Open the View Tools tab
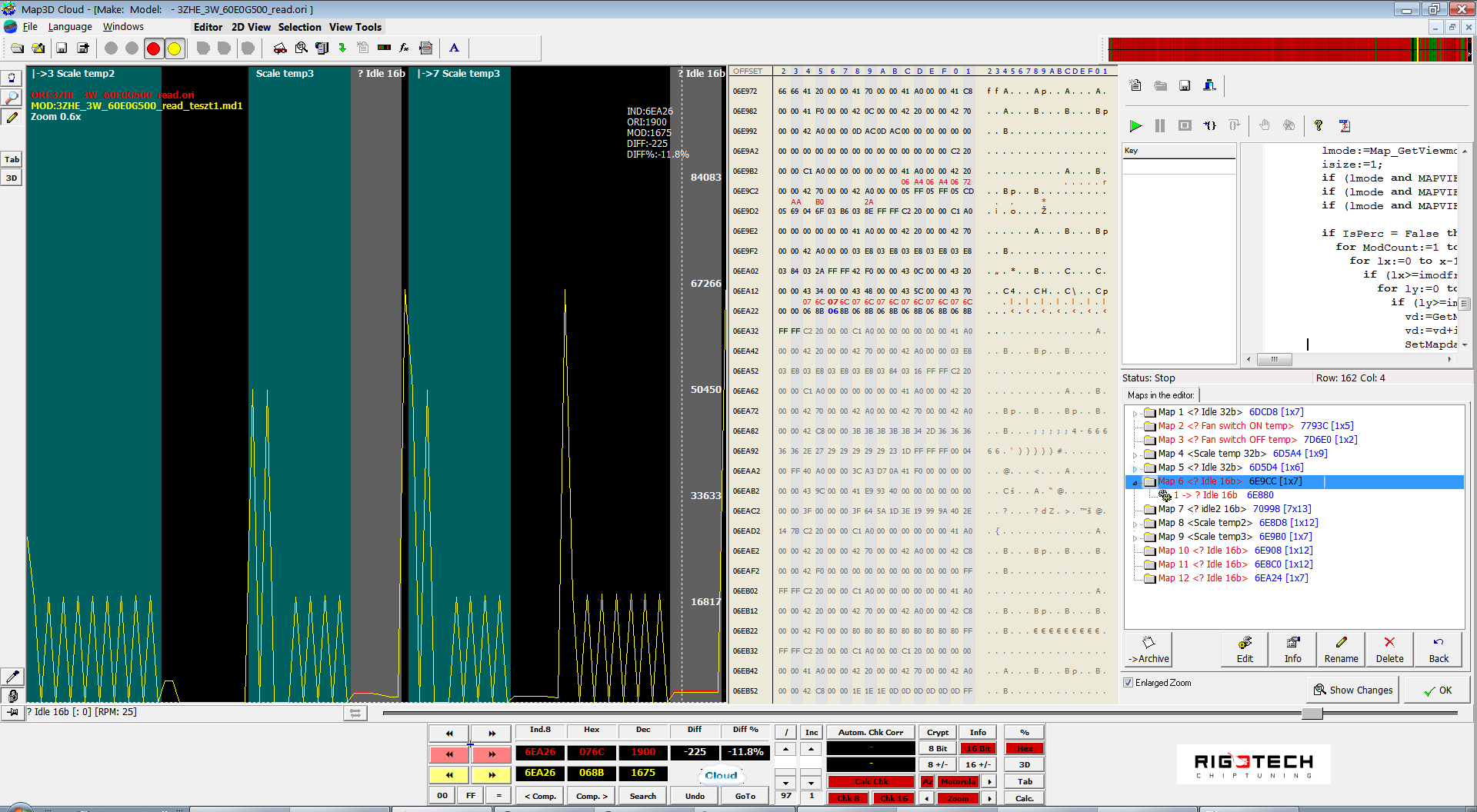The image size is (1477, 812). pyautogui.click(x=355, y=27)
